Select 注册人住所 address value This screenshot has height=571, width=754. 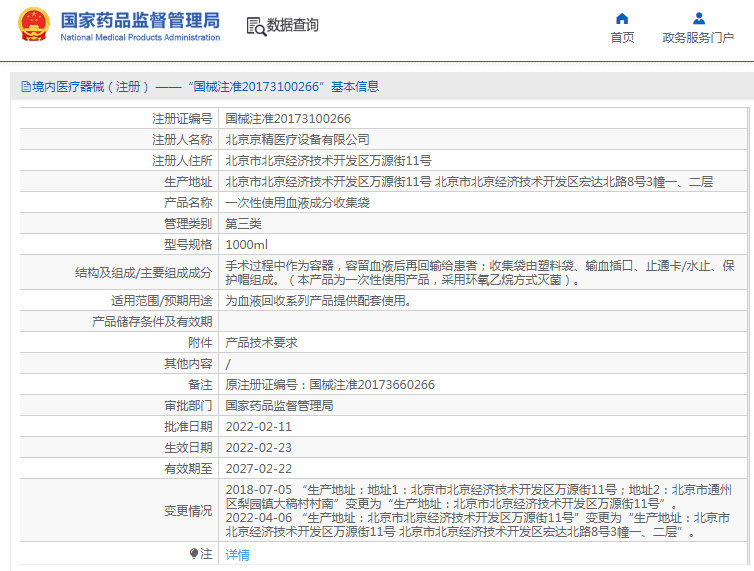[x=328, y=161]
